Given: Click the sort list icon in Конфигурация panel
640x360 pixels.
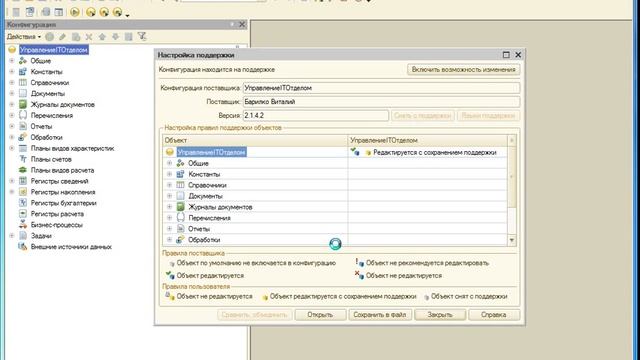Looking at the screenshot, I should (129, 37).
